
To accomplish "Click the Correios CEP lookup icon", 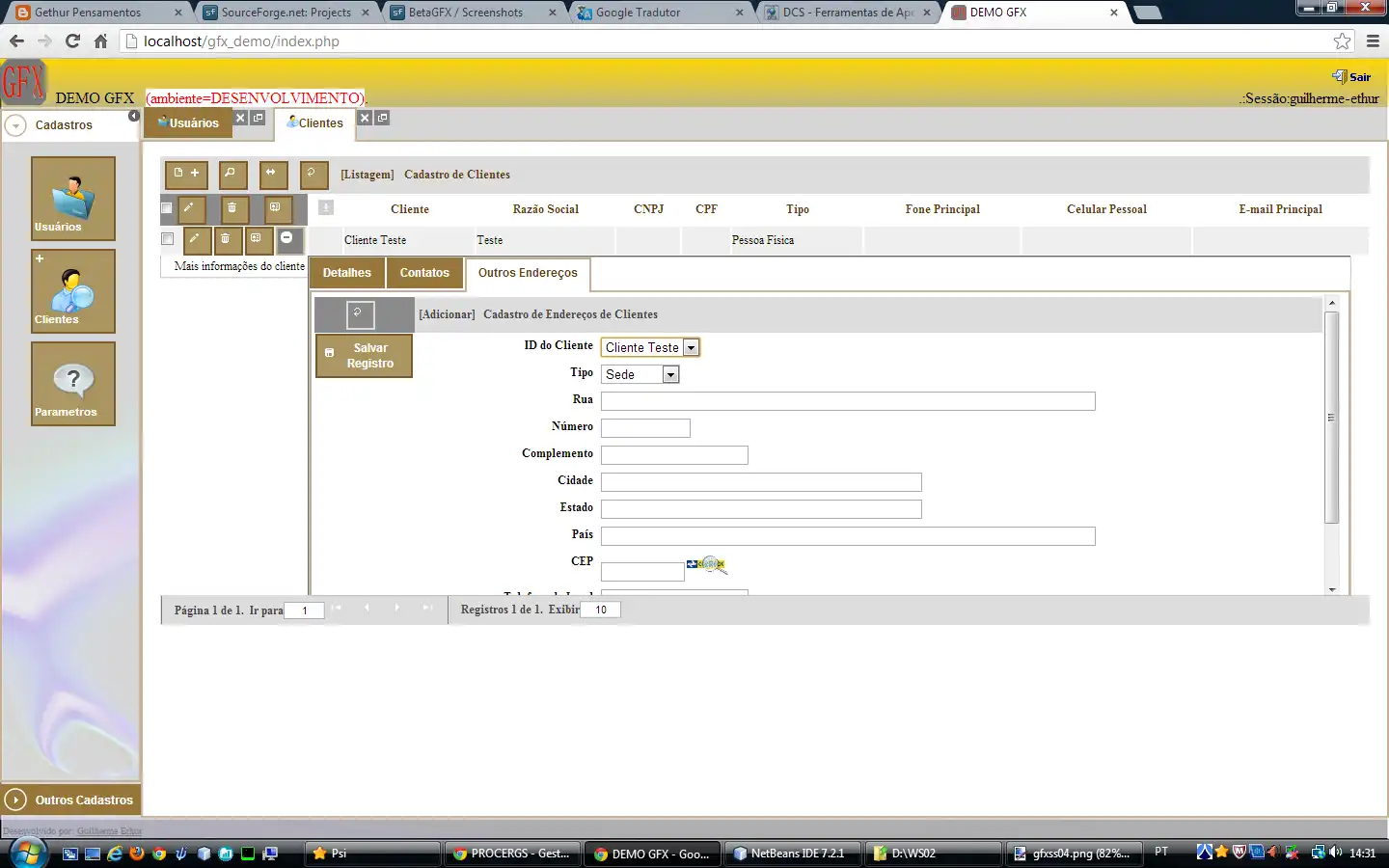I will coord(706,564).
